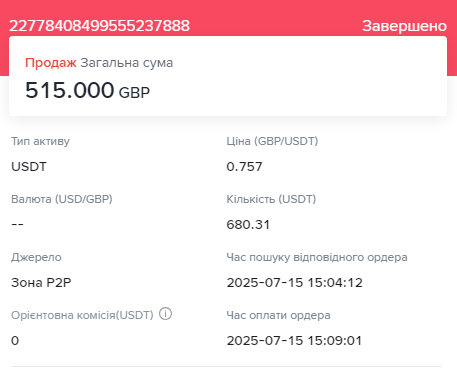Click the quantity value 680.31
Viewport: 457px width, 369px height.
[x=248, y=224]
